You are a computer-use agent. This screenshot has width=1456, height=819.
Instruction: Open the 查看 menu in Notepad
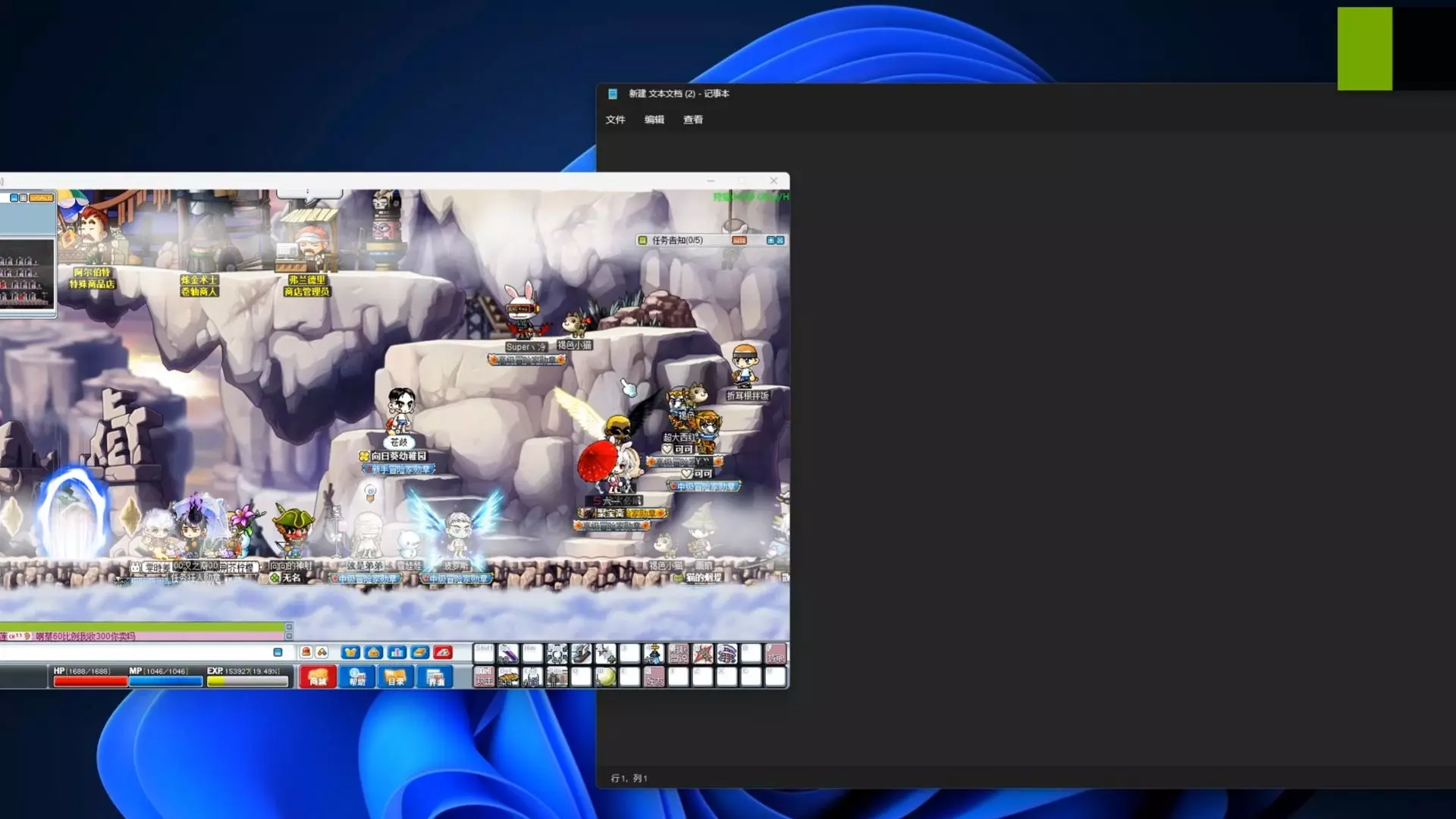[x=693, y=120]
